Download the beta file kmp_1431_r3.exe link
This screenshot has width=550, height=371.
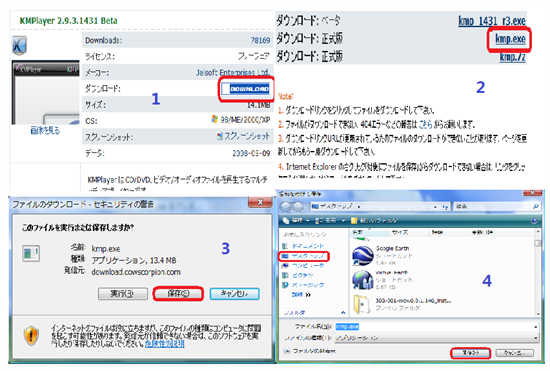coord(492,21)
